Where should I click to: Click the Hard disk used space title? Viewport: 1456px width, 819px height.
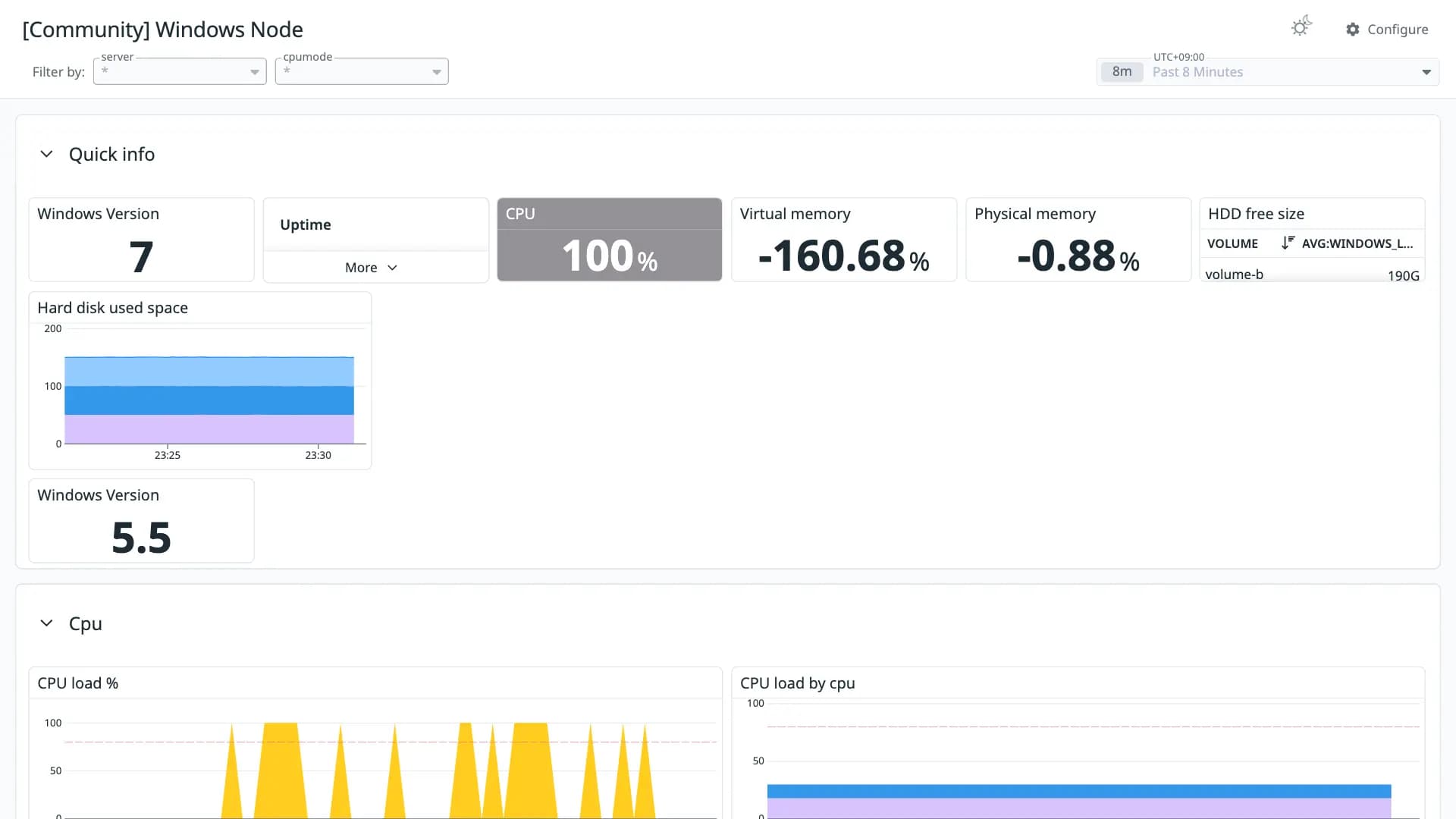[112, 308]
